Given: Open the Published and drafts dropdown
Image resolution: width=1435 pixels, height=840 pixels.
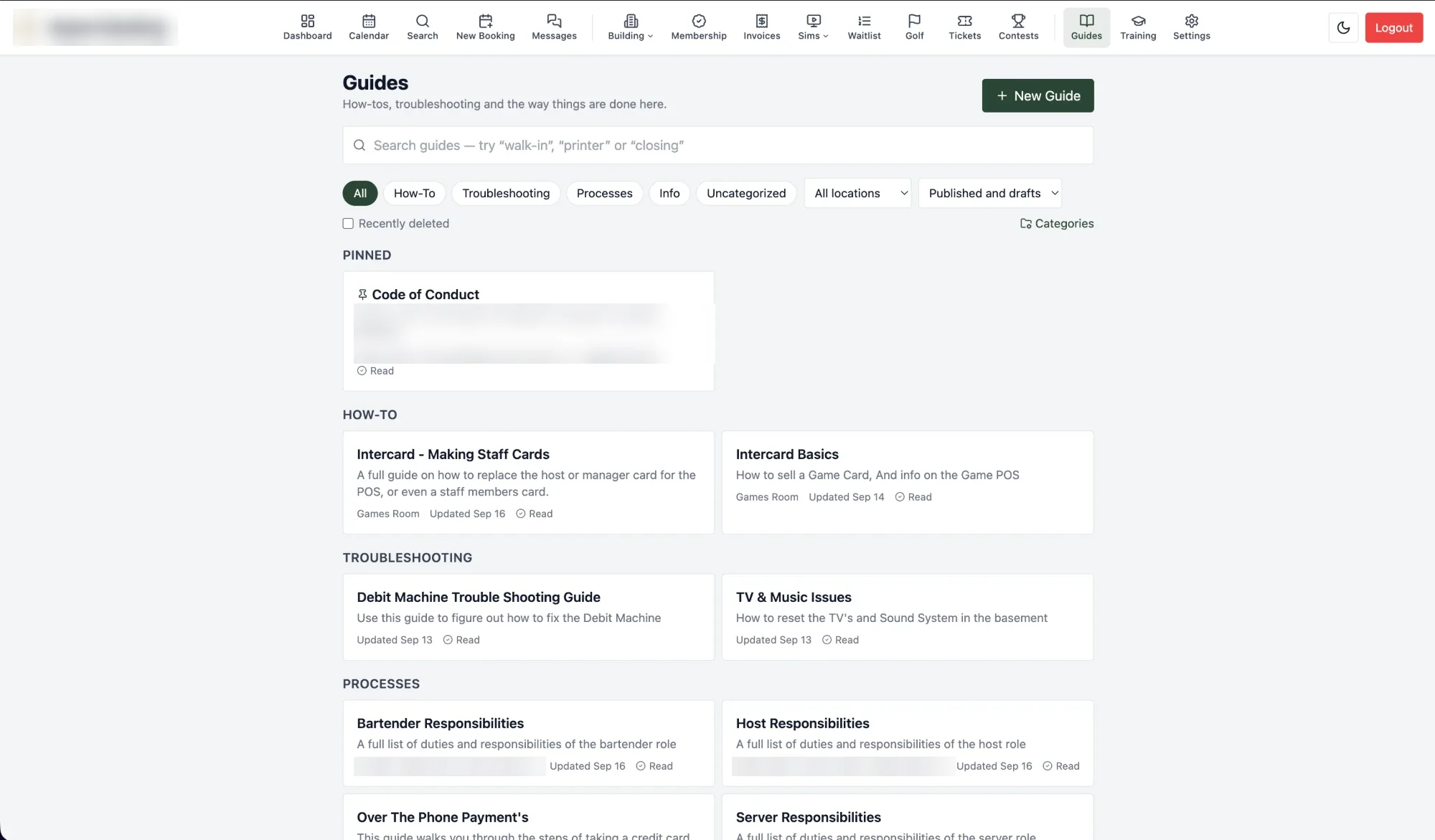Looking at the screenshot, I should click(989, 194).
